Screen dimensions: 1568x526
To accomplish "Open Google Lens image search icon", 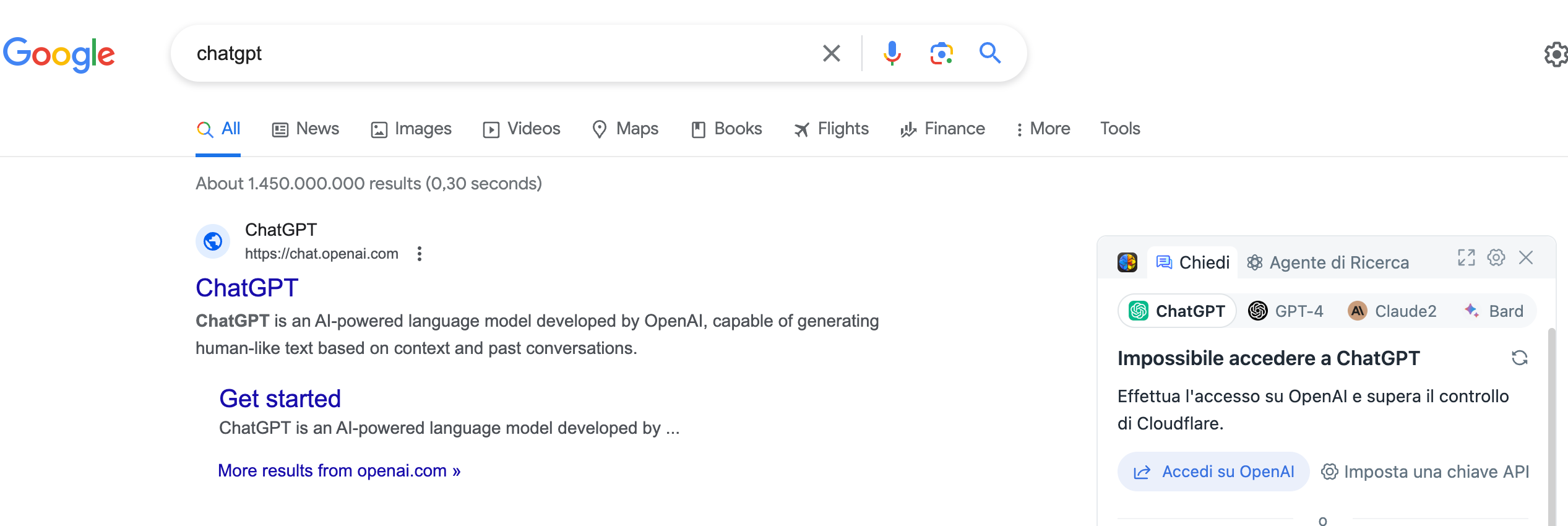I will click(941, 53).
